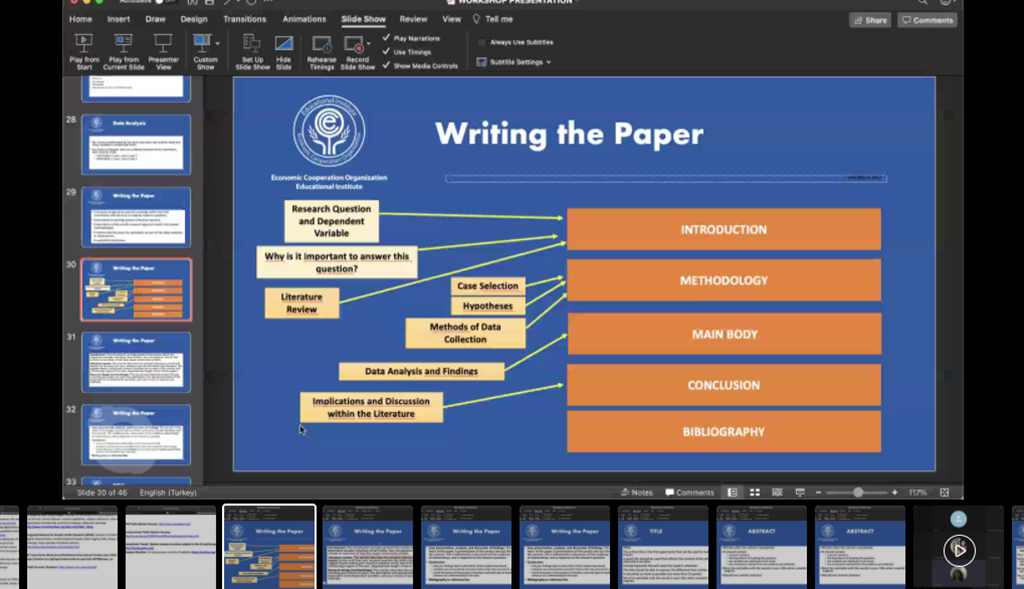This screenshot has height=589, width=1024.
Task: Select slide 31 thumbnail
Action: (x=136, y=362)
